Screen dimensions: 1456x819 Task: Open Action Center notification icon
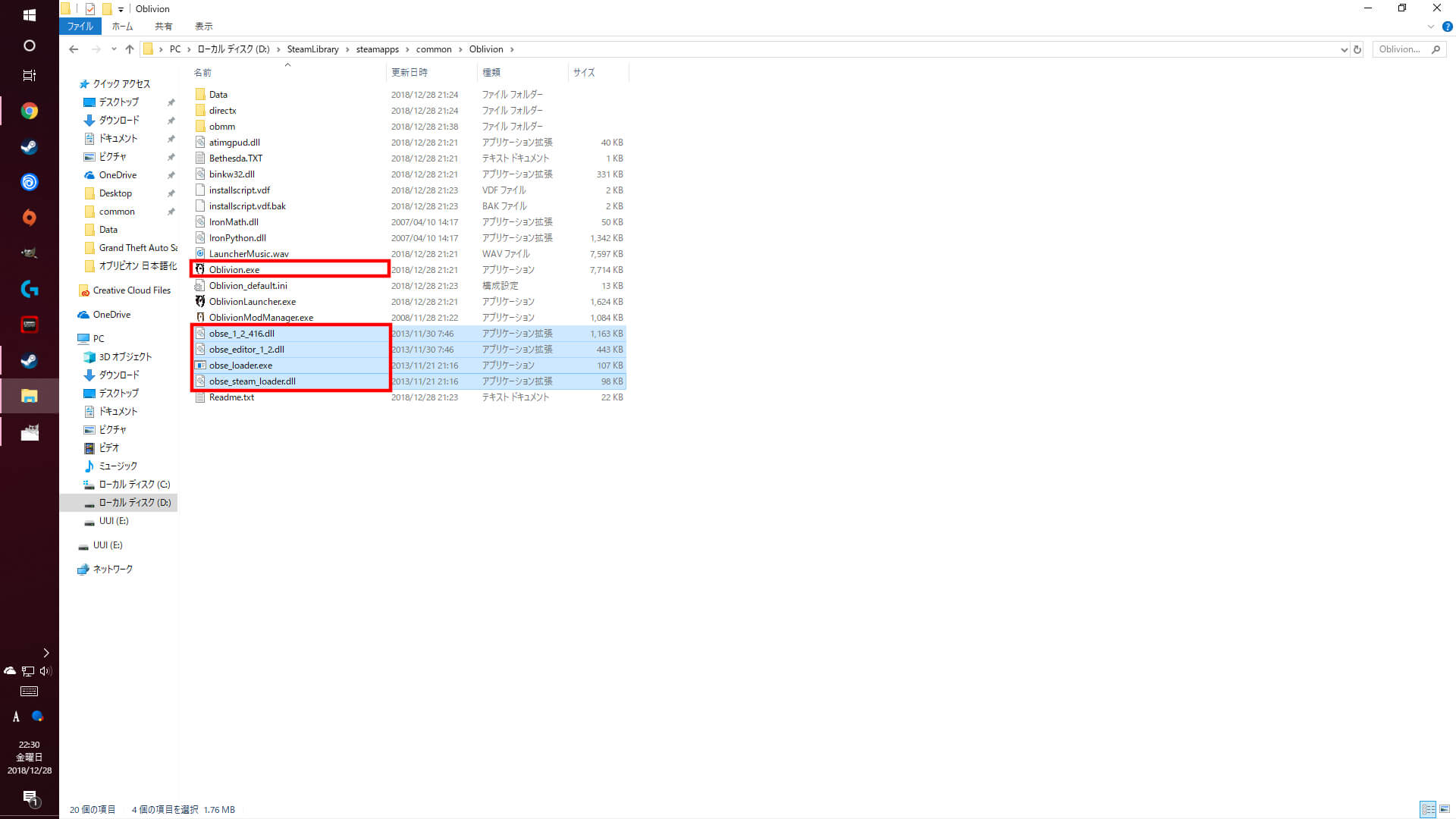click(x=29, y=798)
